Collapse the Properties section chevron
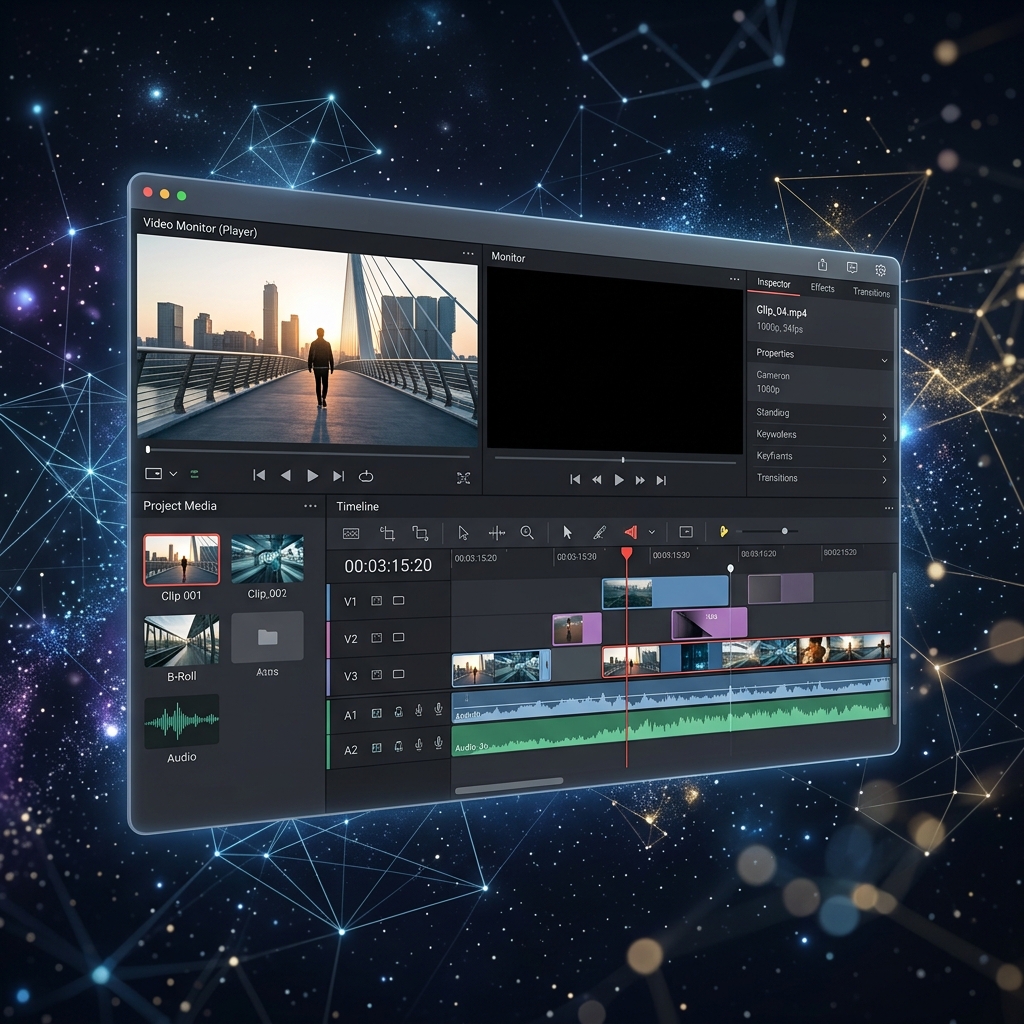 [884, 360]
